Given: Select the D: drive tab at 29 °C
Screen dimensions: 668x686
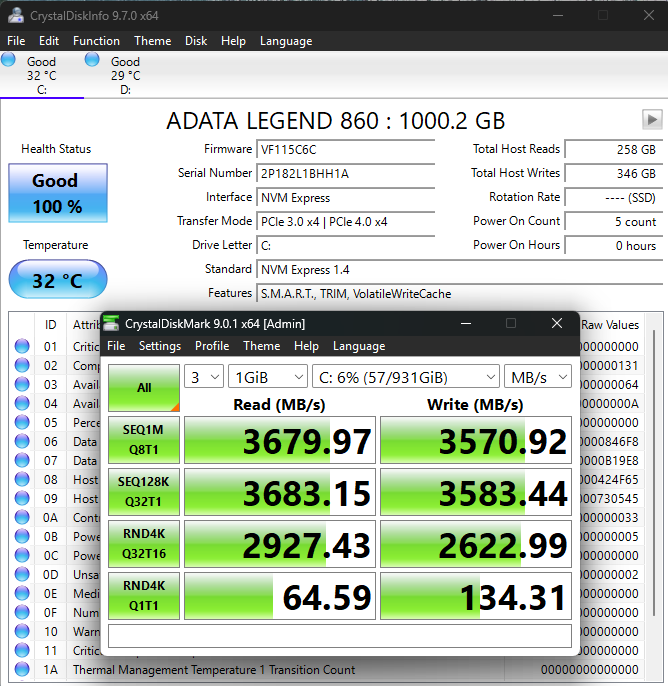Looking at the screenshot, I should click(x=126, y=75).
